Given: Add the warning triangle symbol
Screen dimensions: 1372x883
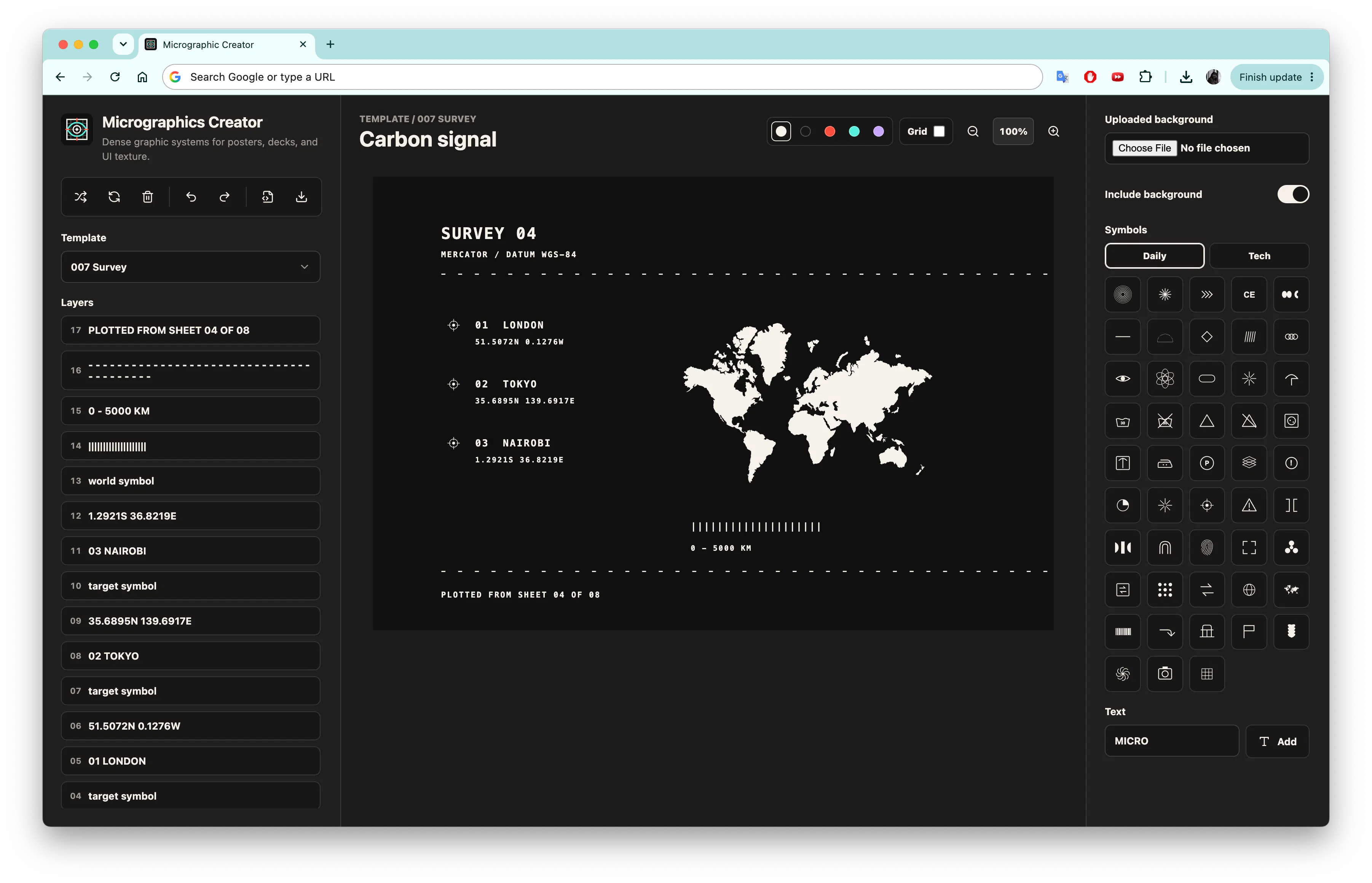Looking at the screenshot, I should 1249,505.
